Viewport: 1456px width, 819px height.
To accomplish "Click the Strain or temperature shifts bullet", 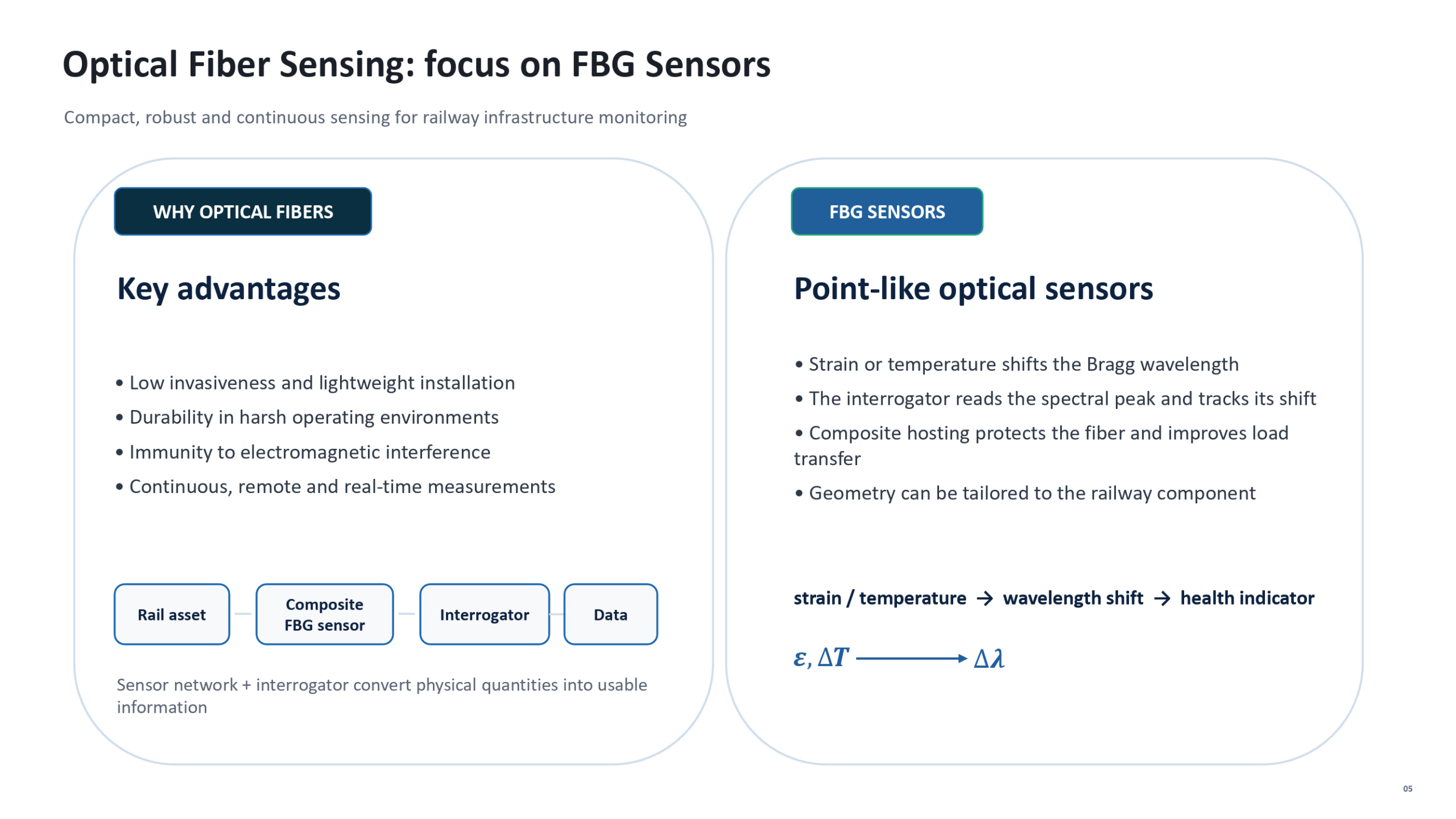I will pos(1017,364).
